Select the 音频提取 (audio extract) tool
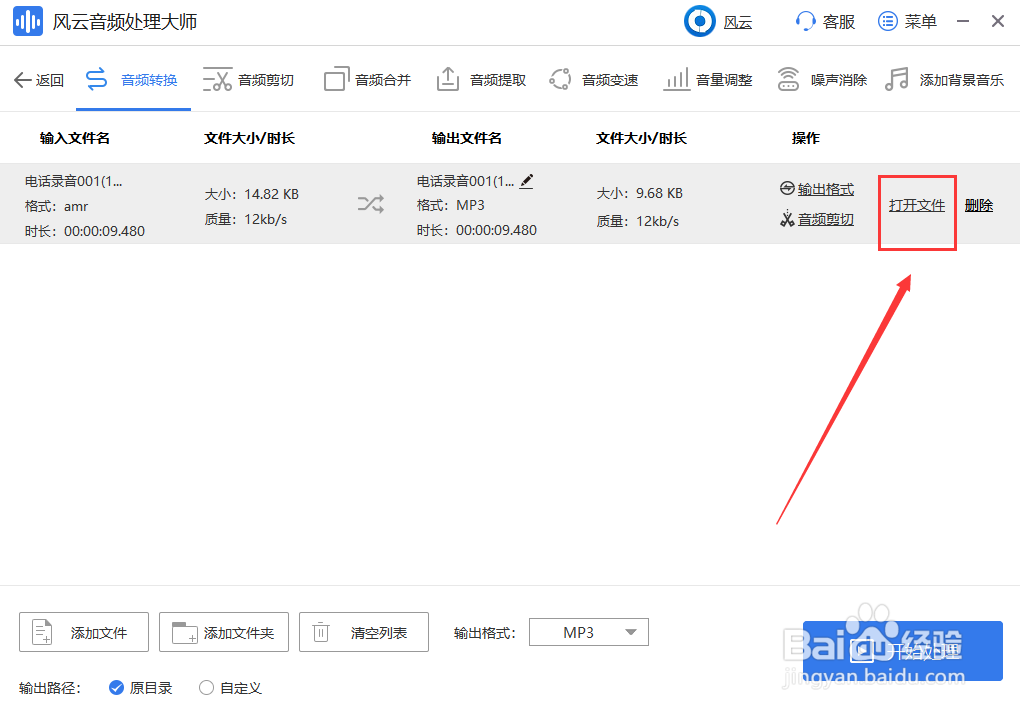The height and width of the screenshot is (712, 1020). (480, 79)
